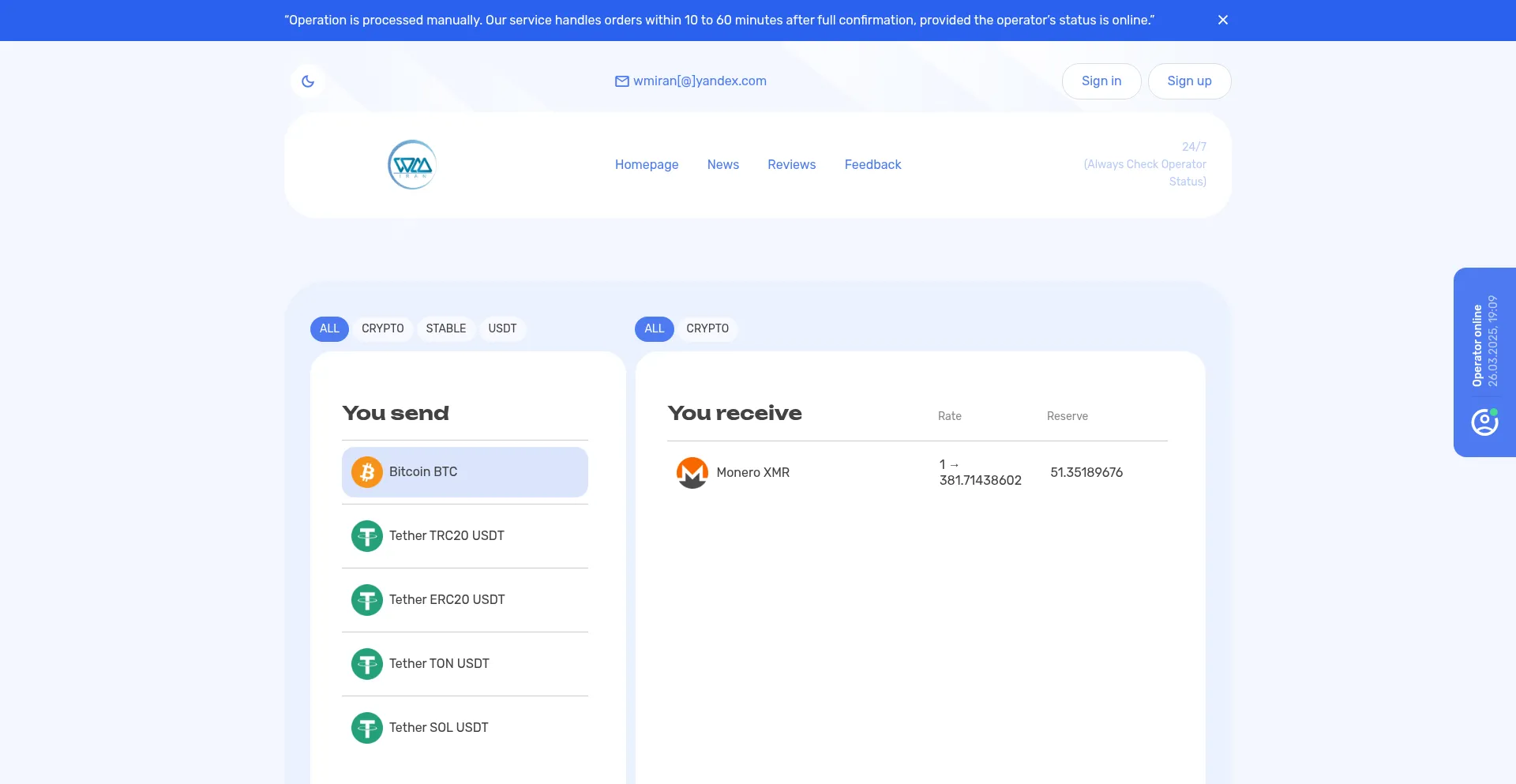Click the Monero XMR coin icon
The image size is (1516, 784).
tap(692, 473)
